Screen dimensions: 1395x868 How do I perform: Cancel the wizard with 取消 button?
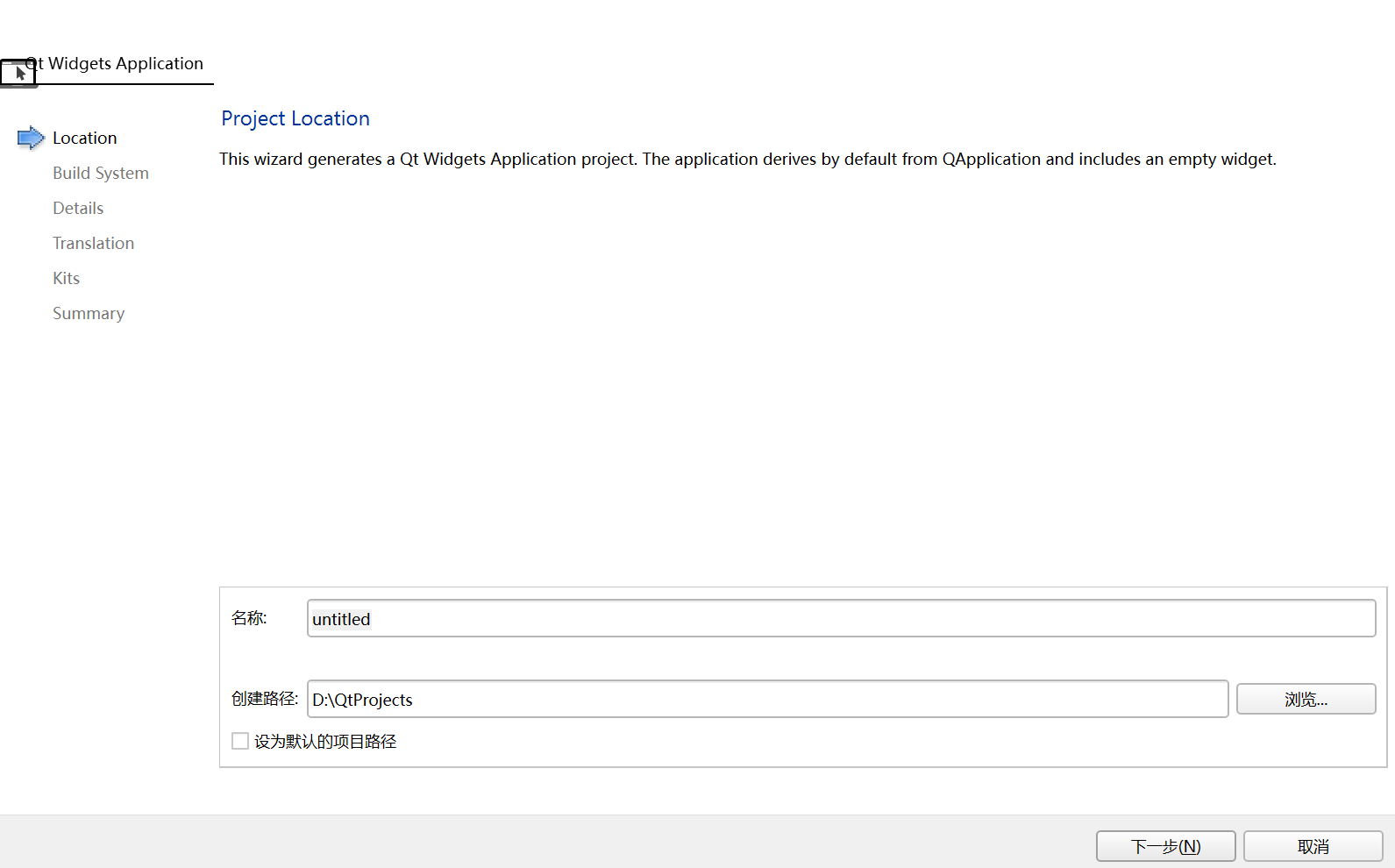click(1313, 846)
